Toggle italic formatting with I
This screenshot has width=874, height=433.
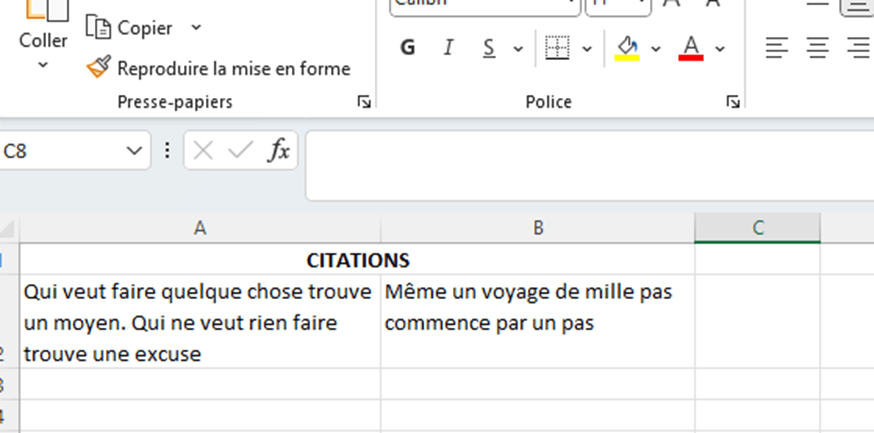[448, 47]
